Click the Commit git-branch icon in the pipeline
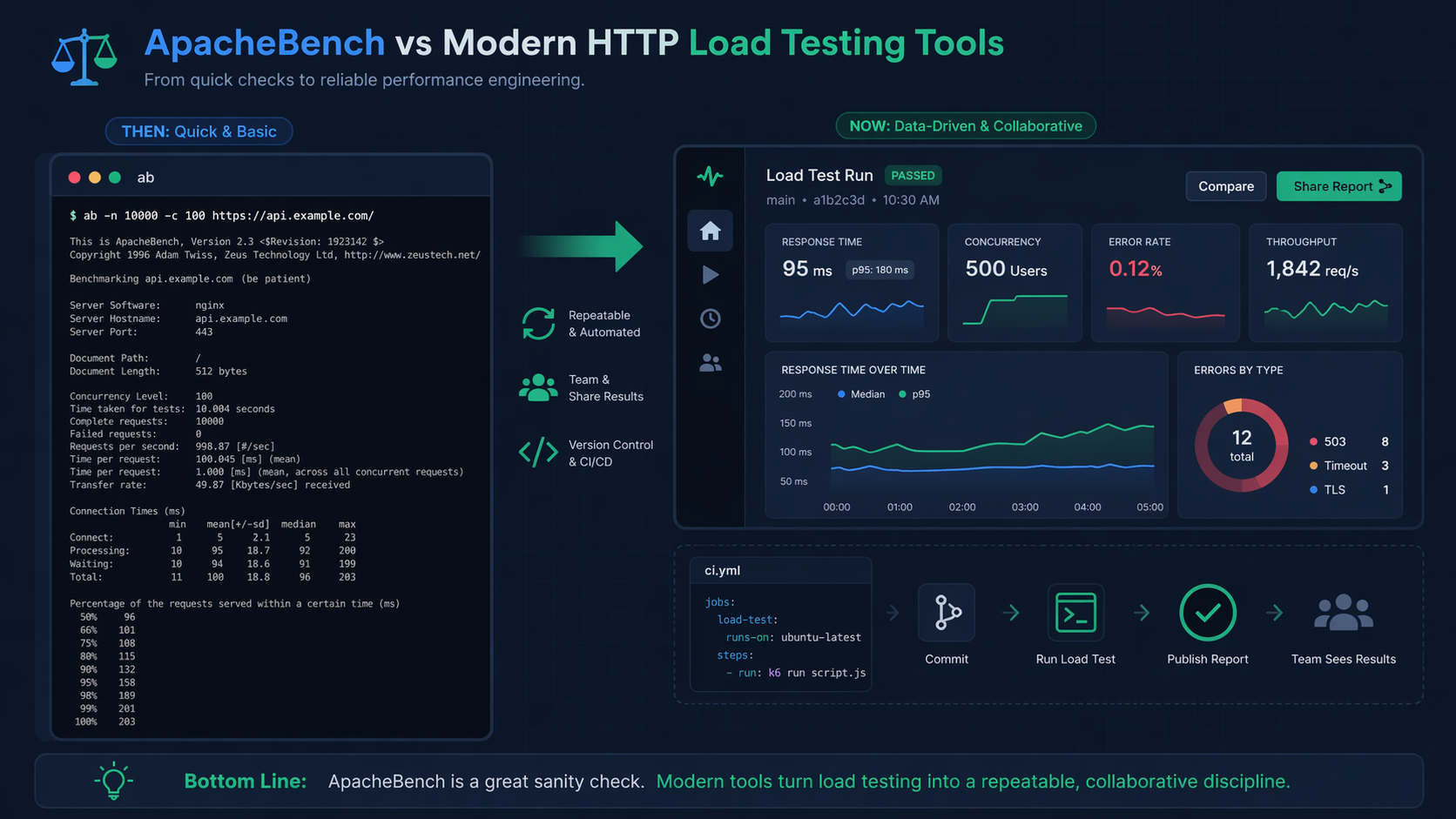 946,613
